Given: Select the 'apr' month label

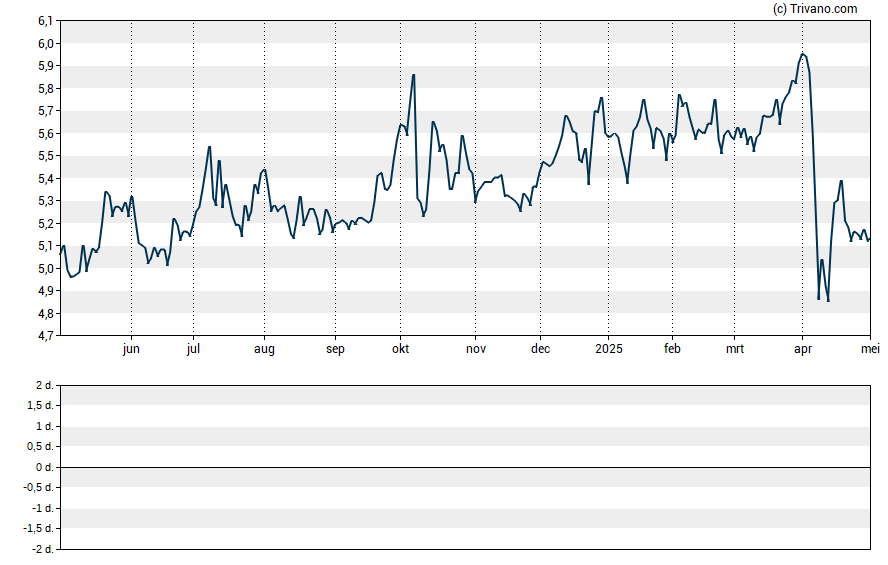Looking at the screenshot, I should pyautogui.click(x=802, y=349).
